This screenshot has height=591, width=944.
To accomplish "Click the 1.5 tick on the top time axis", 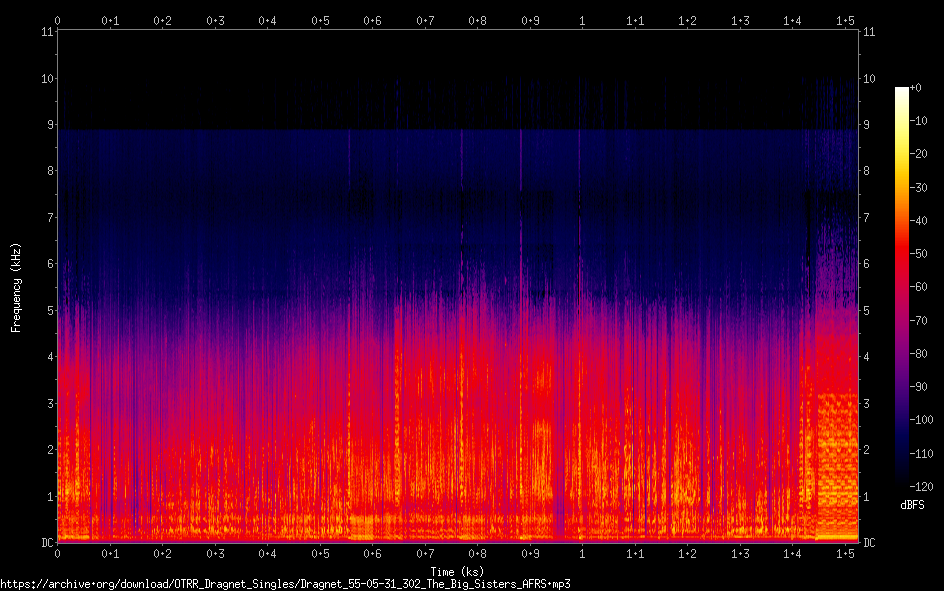I will click(845, 20).
